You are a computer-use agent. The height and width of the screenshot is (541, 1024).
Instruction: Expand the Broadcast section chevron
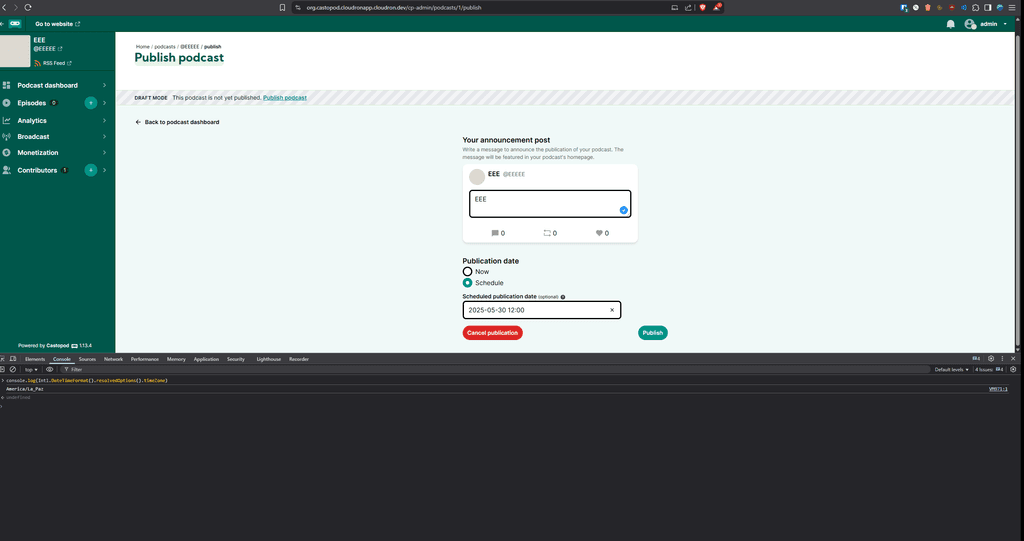click(x=104, y=137)
